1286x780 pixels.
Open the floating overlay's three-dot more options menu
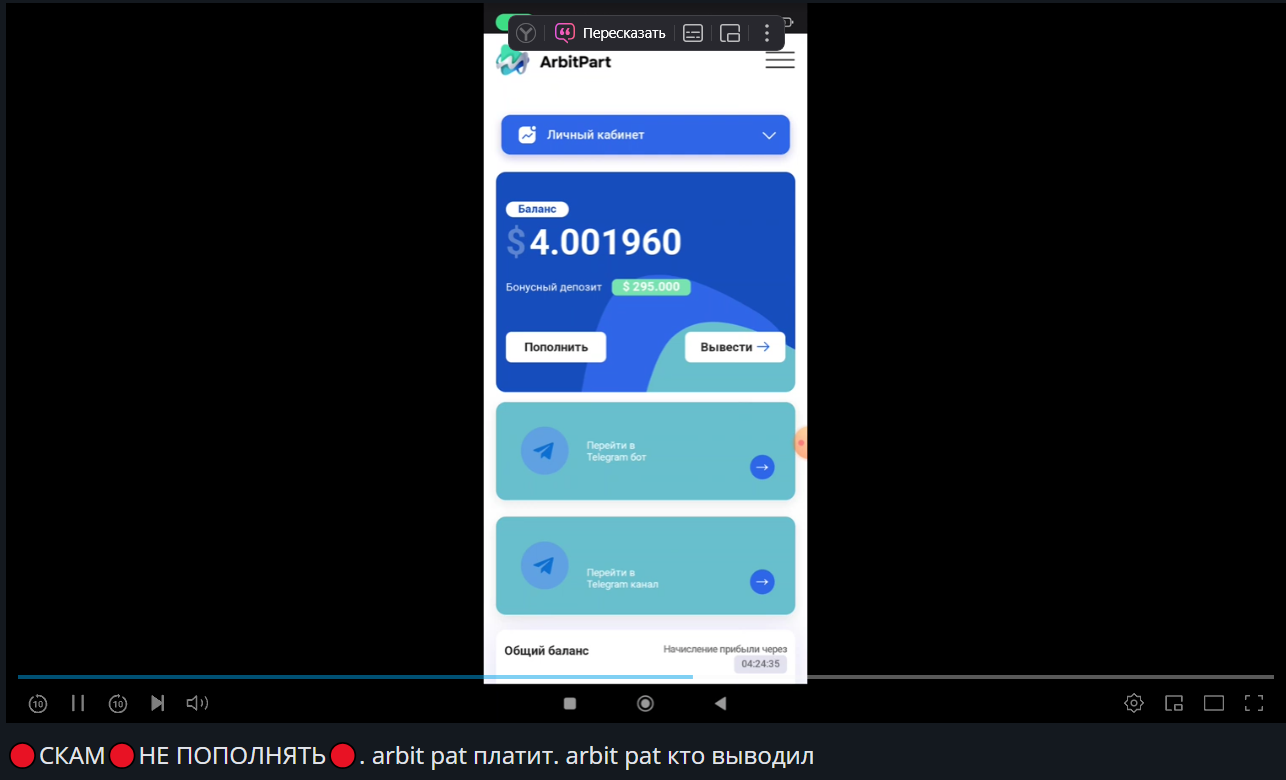(767, 33)
